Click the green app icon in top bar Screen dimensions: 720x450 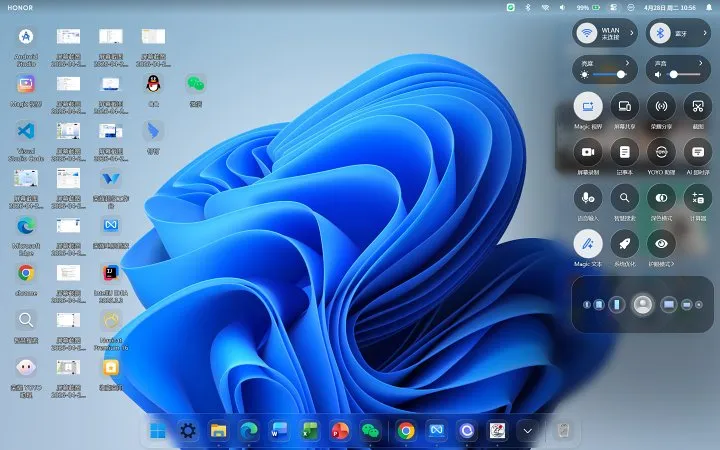pos(510,7)
